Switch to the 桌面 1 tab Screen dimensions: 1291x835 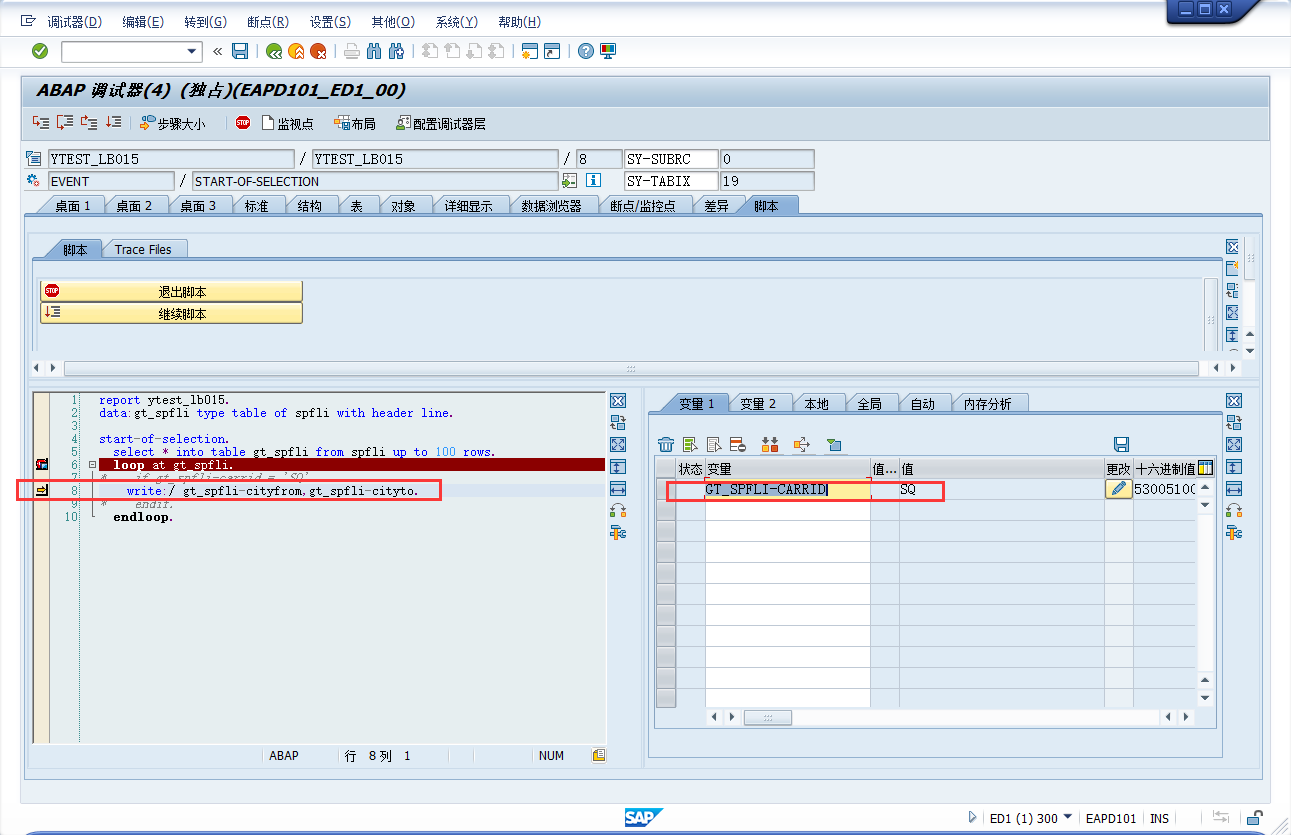[x=73, y=206]
